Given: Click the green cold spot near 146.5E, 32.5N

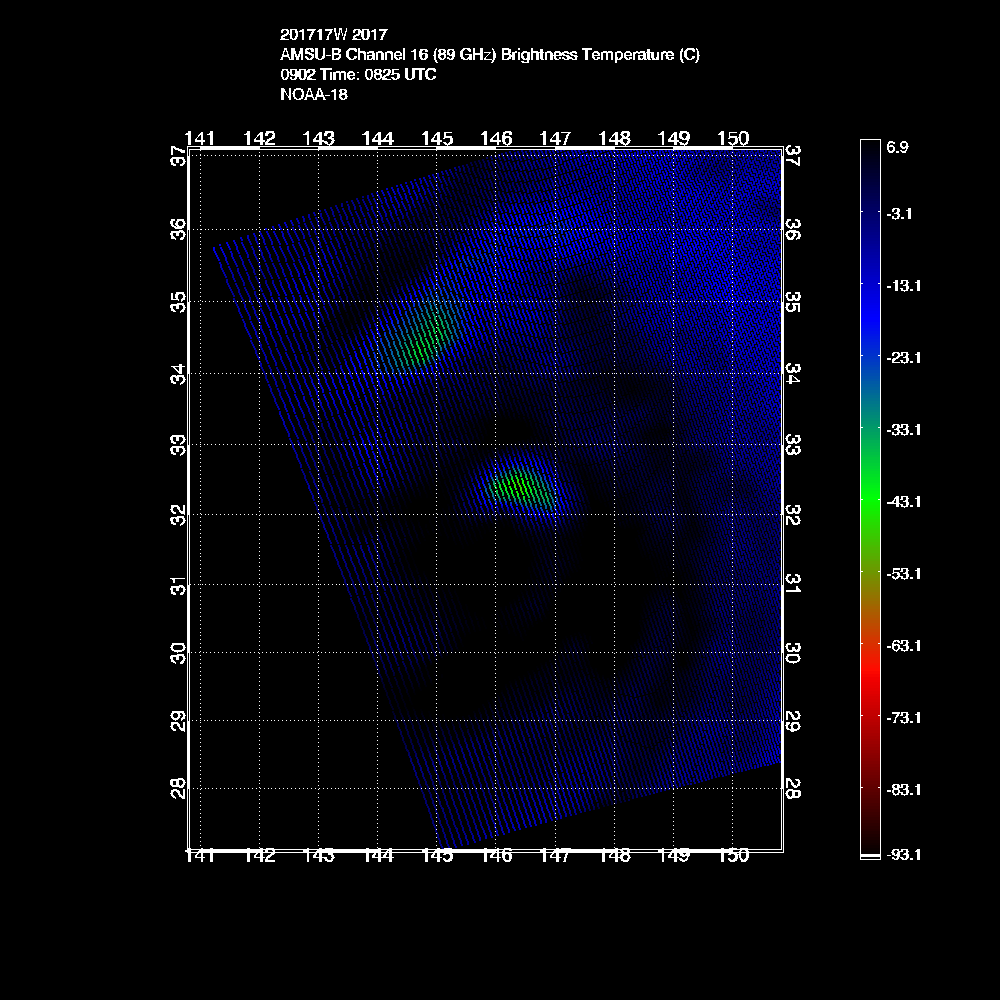Looking at the screenshot, I should pos(522,487).
